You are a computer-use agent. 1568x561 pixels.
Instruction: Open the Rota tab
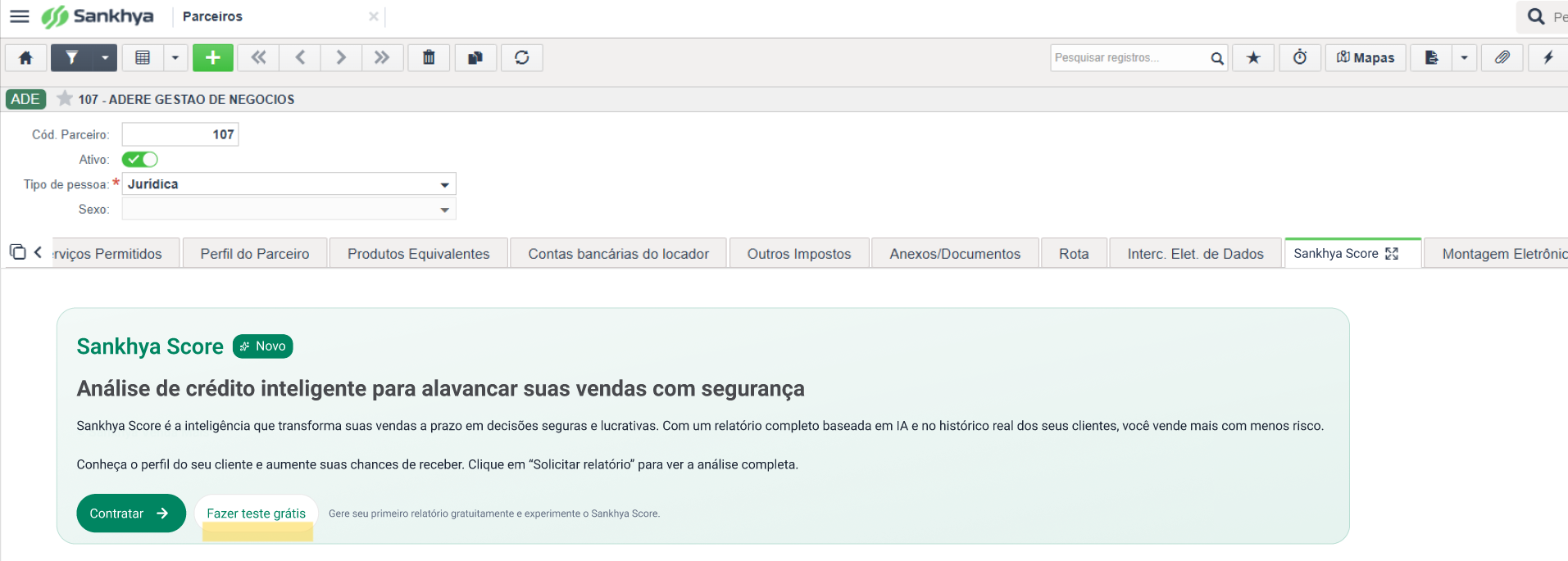[1074, 254]
